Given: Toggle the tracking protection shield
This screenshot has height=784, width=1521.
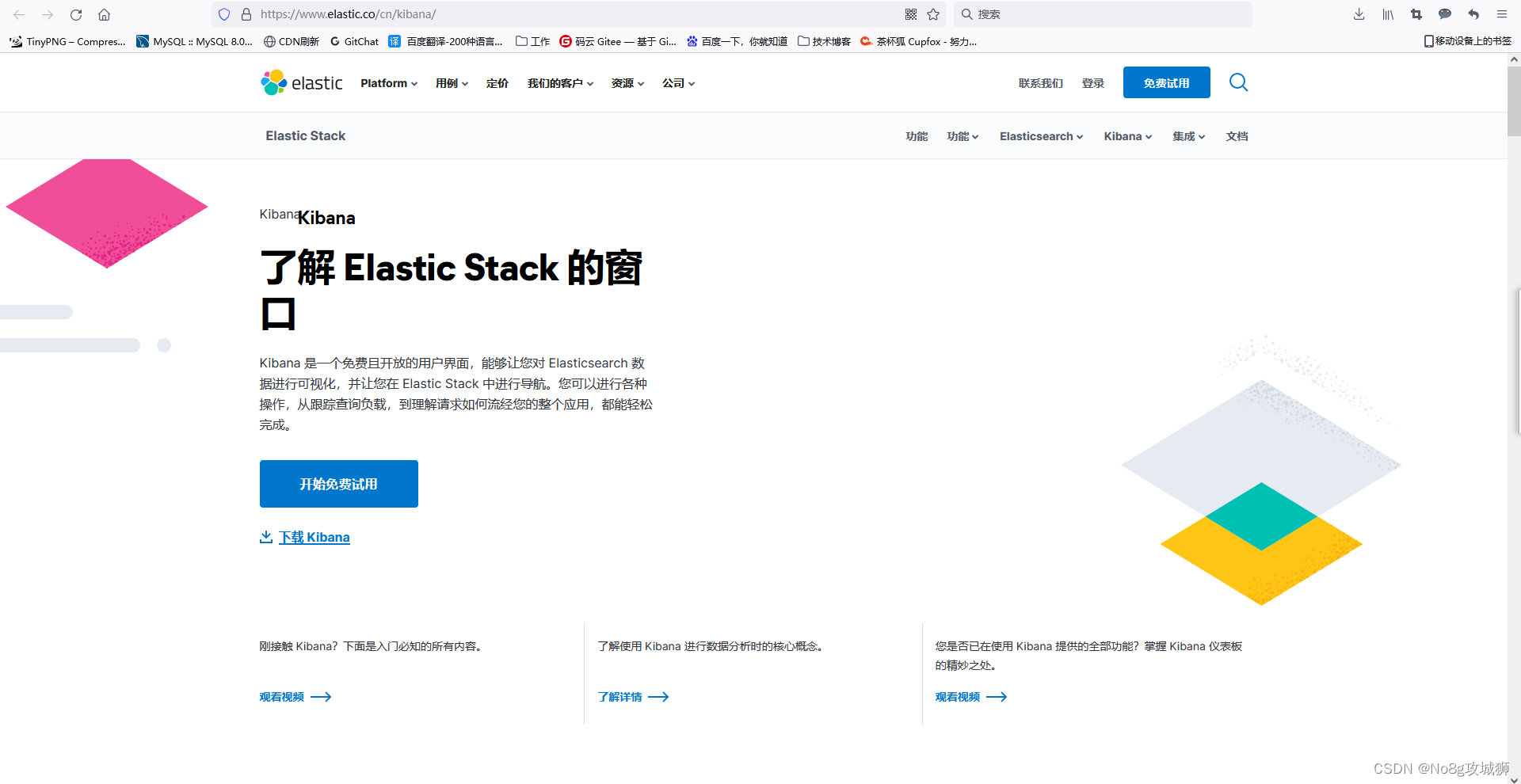Looking at the screenshot, I should click(224, 14).
